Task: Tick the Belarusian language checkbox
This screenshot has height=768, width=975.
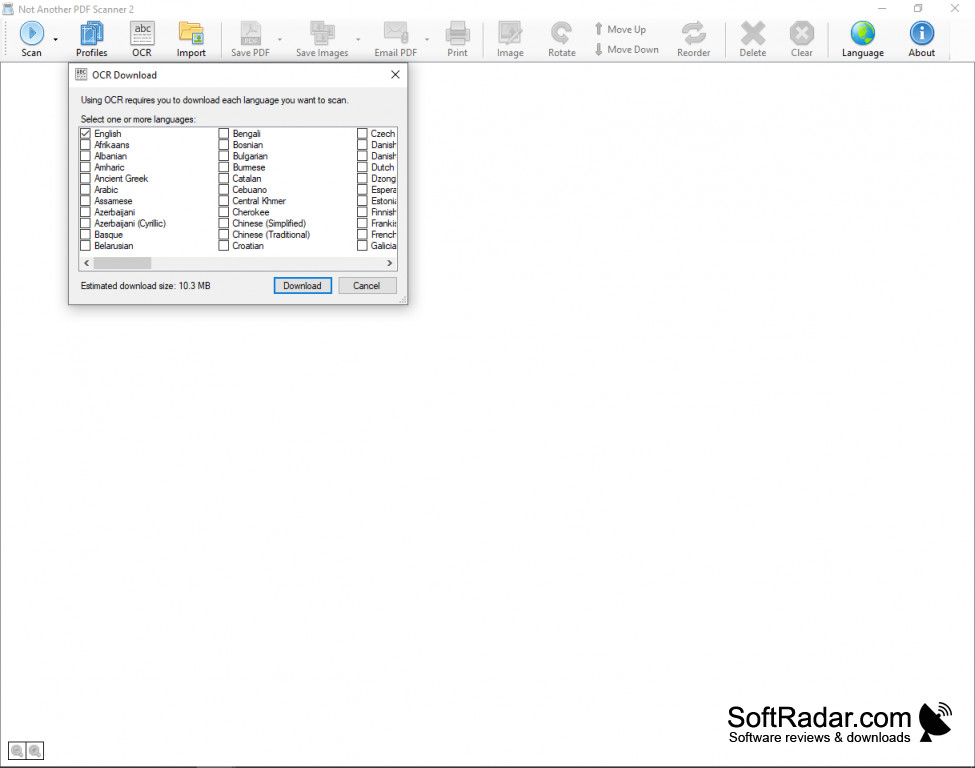Action: pyautogui.click(x=85, y=246)
